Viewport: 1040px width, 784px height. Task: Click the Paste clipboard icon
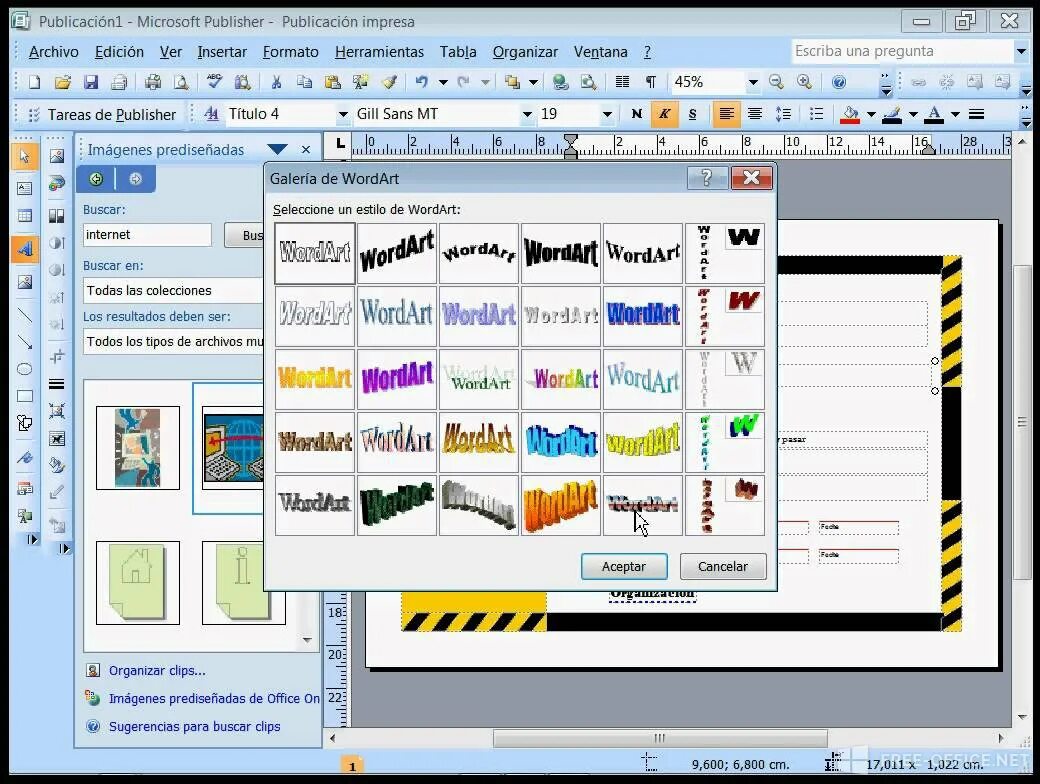(332, 82)
